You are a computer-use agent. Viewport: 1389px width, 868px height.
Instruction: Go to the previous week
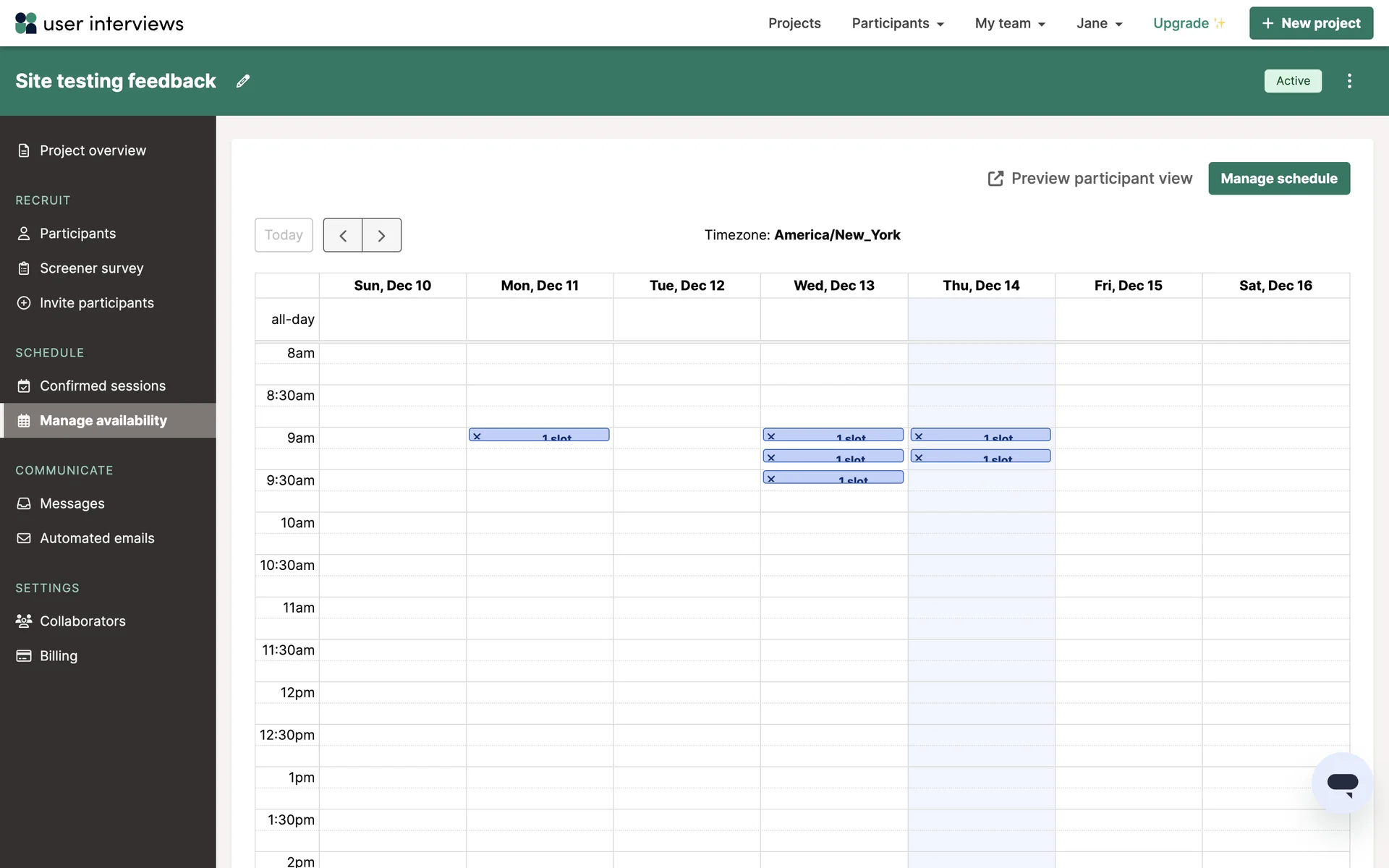pyautogui.click(x=343, y=235)
